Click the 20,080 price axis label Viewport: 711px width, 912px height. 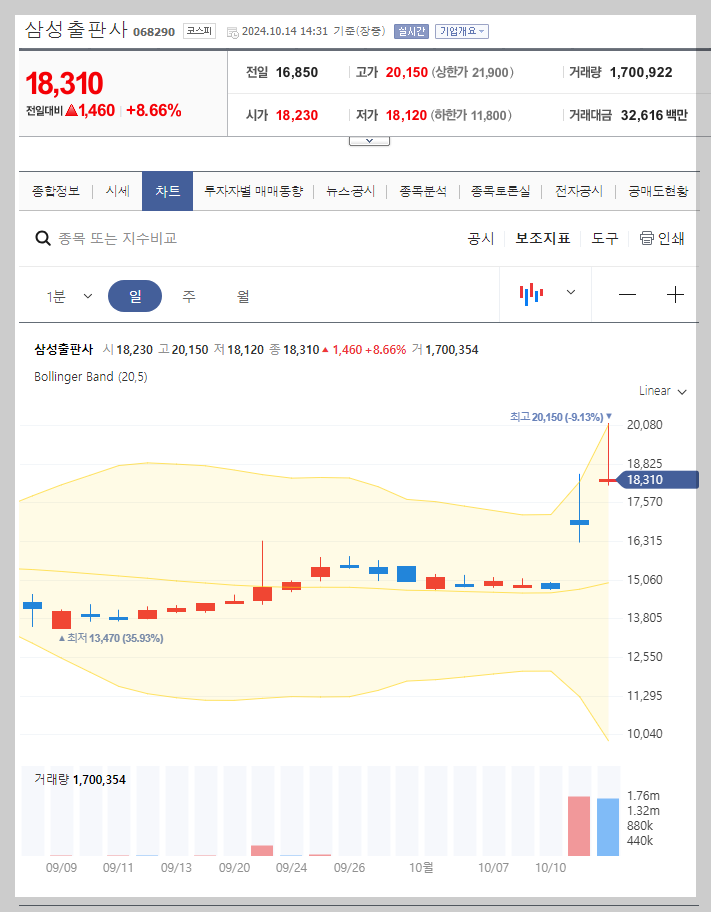tap(645, 425)
